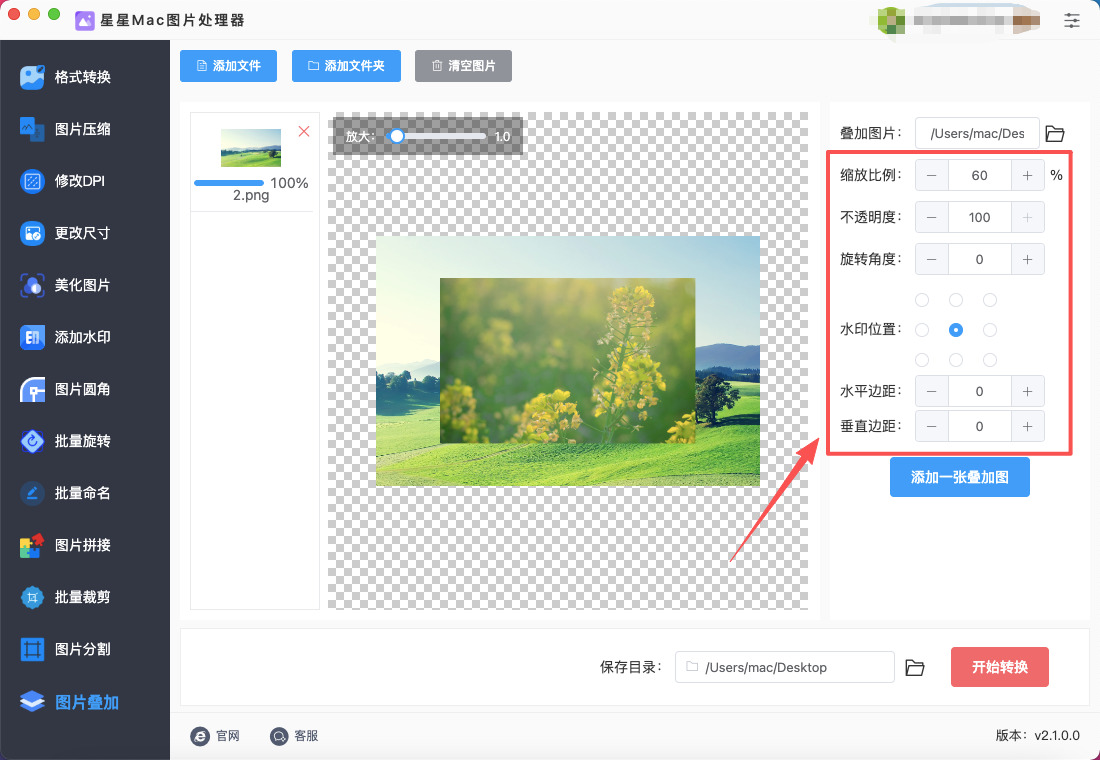Select bottom-right watermark position
Image resolution: width=1100 pixels, height=760 pixels.
[x=990, y=360]
